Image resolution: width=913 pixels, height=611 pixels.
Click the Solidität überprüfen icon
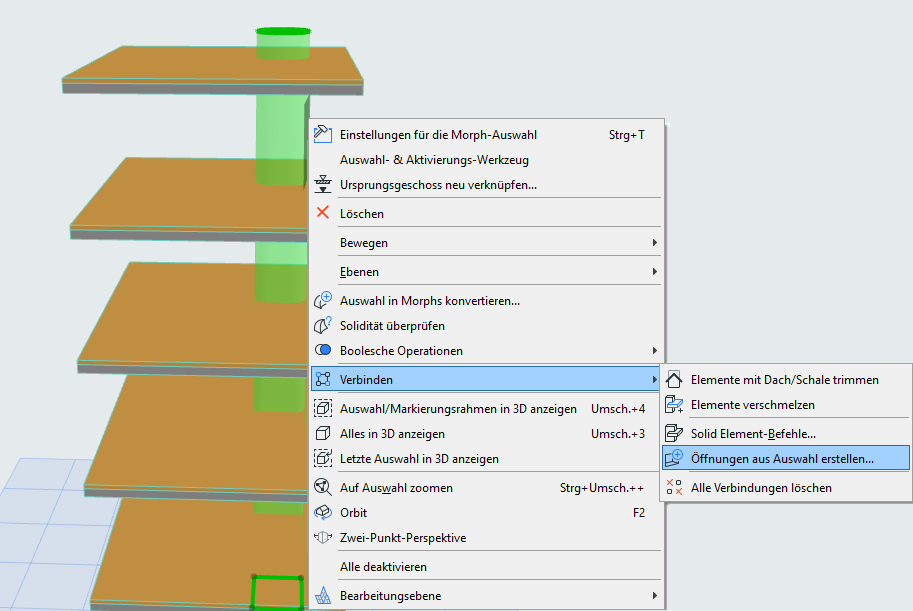tap(323, 326)
